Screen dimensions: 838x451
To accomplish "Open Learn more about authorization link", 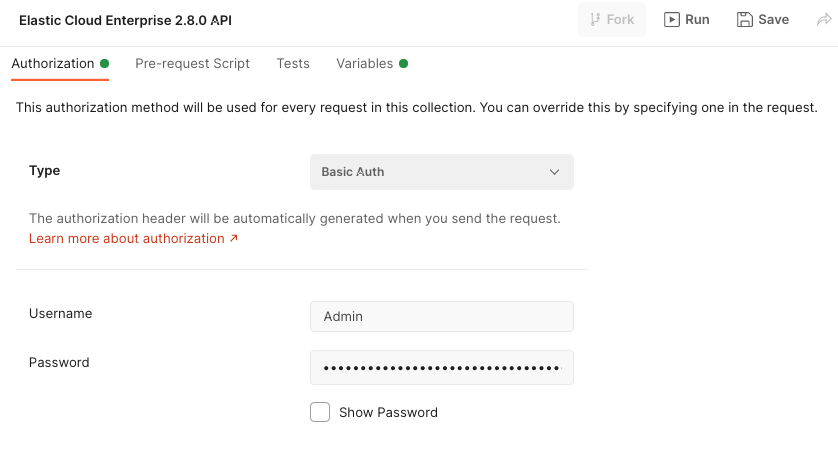I will pyautogui.click(x=127, y=239).
